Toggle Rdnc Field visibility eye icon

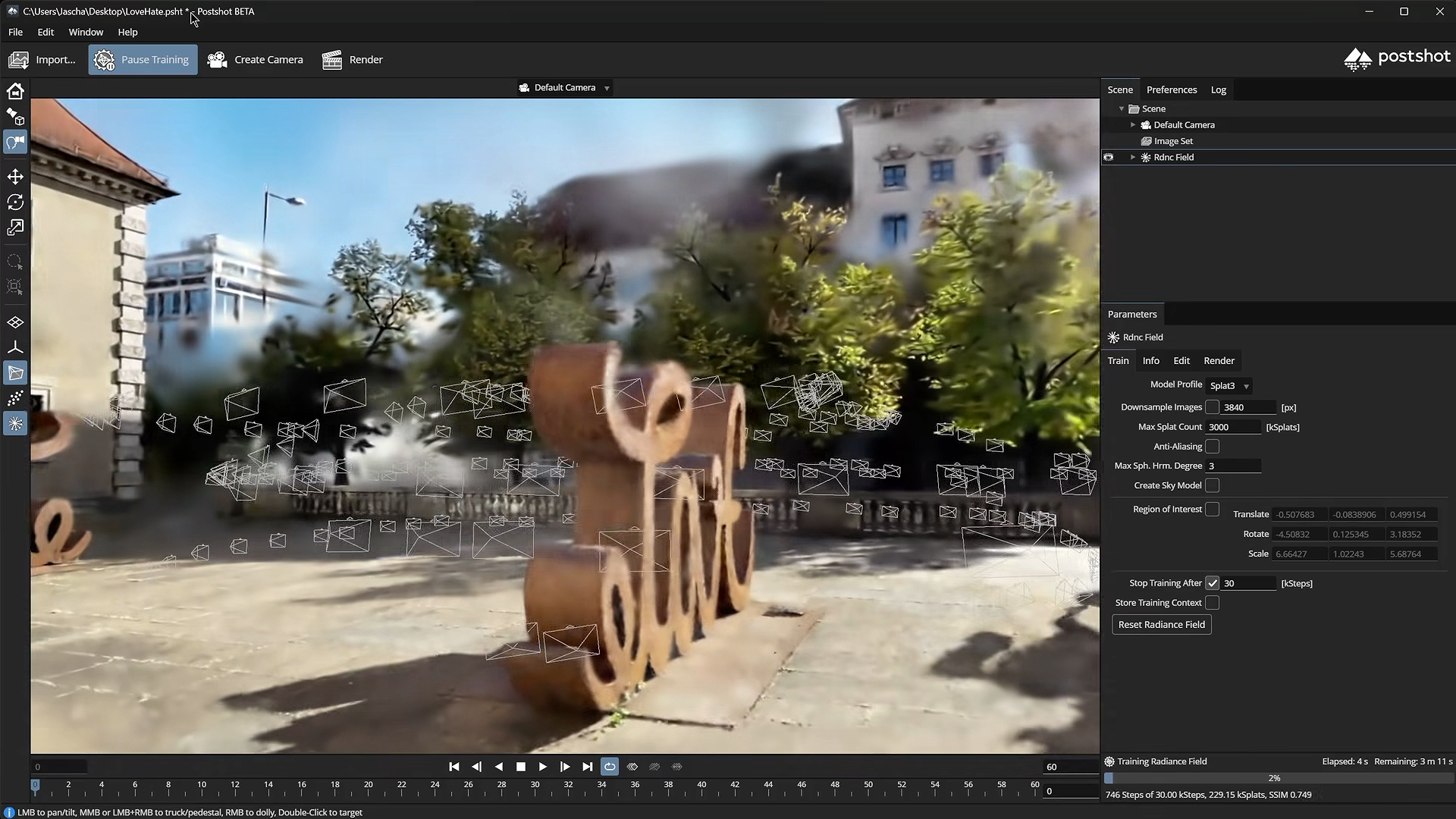point(1109,158)
